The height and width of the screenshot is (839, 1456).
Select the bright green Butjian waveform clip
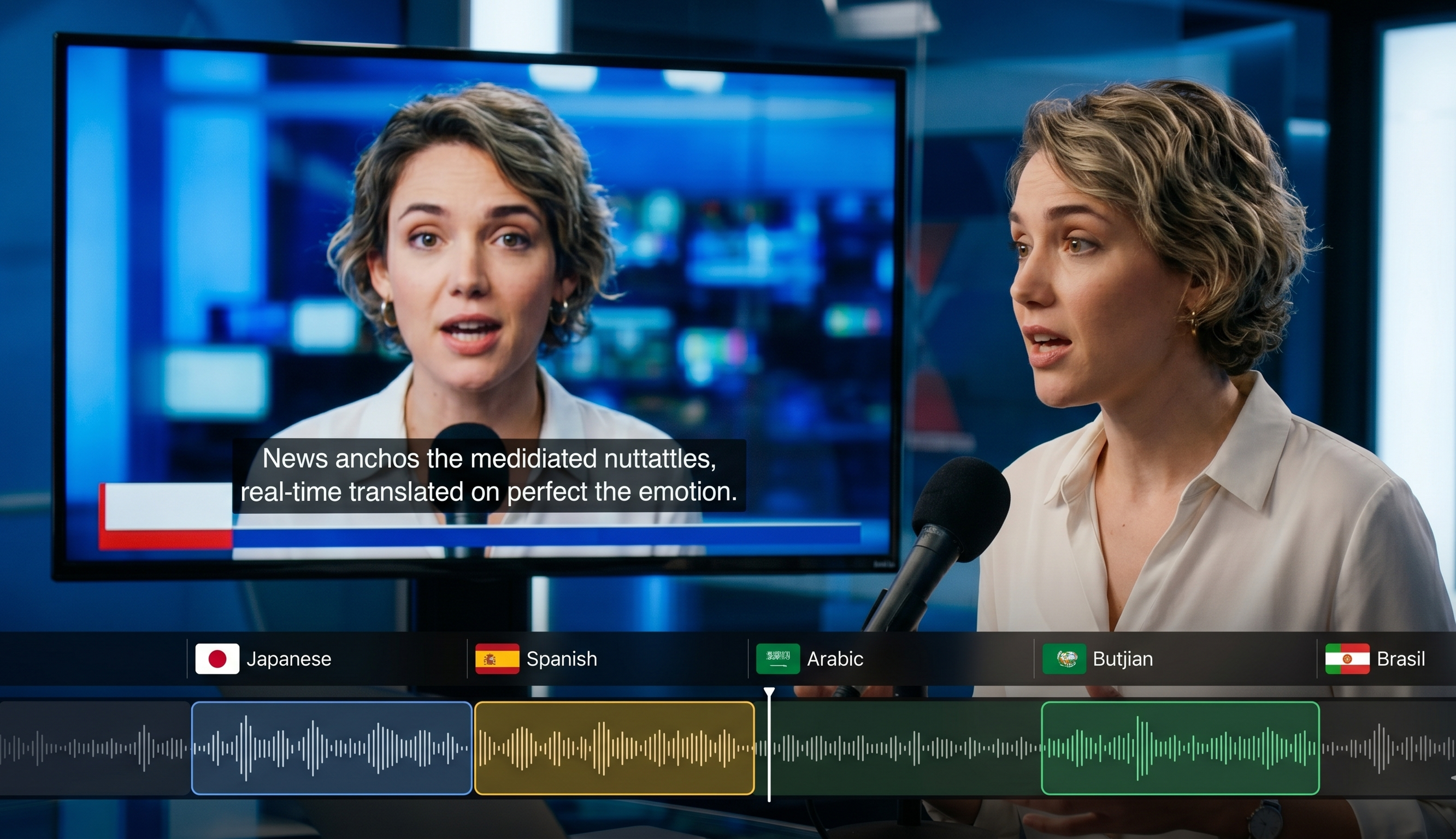pyautogui.click(x=1180, y=748)
